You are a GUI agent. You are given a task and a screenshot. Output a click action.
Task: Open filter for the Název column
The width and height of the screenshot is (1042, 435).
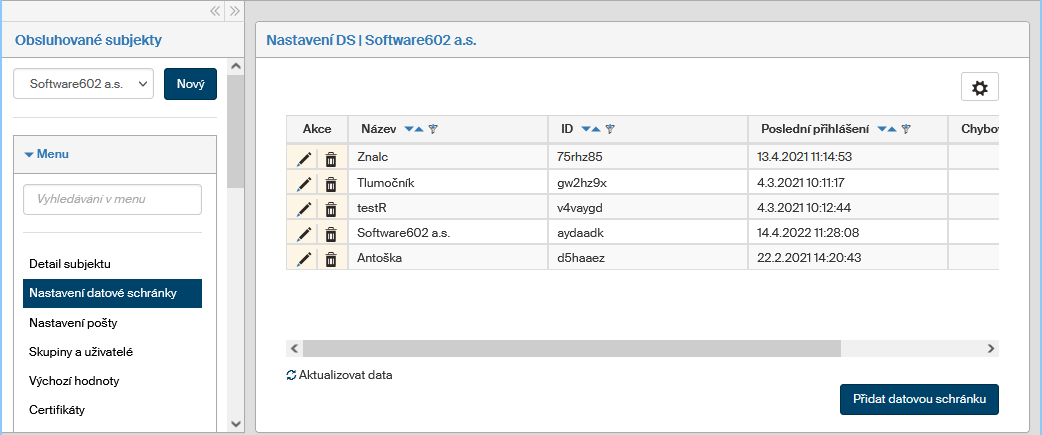[433, 129]
